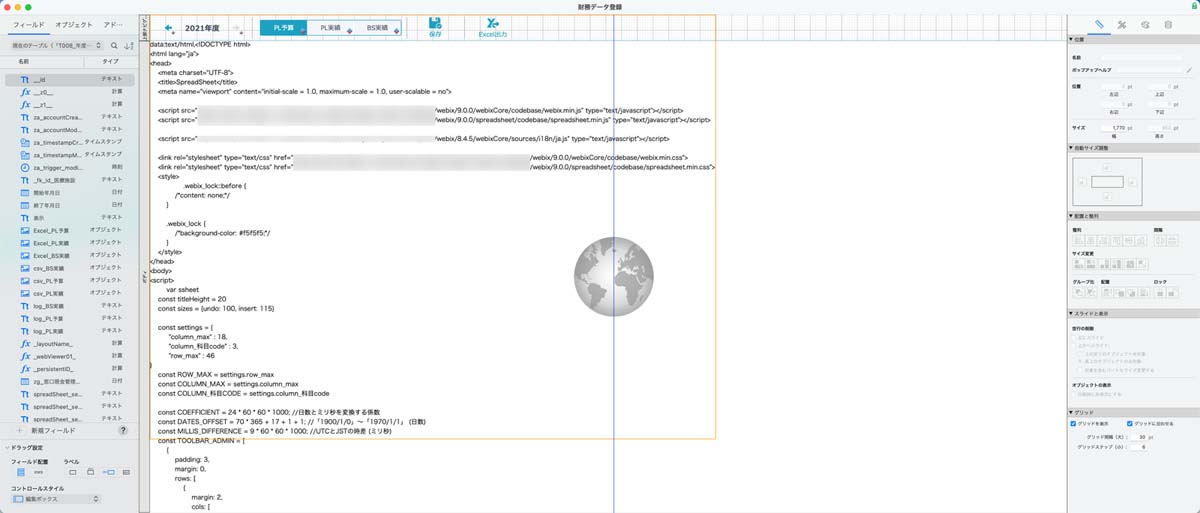The image size is (1200, 513).
Task: Select the __z0__ calculation field
Action: click(70, 91)
